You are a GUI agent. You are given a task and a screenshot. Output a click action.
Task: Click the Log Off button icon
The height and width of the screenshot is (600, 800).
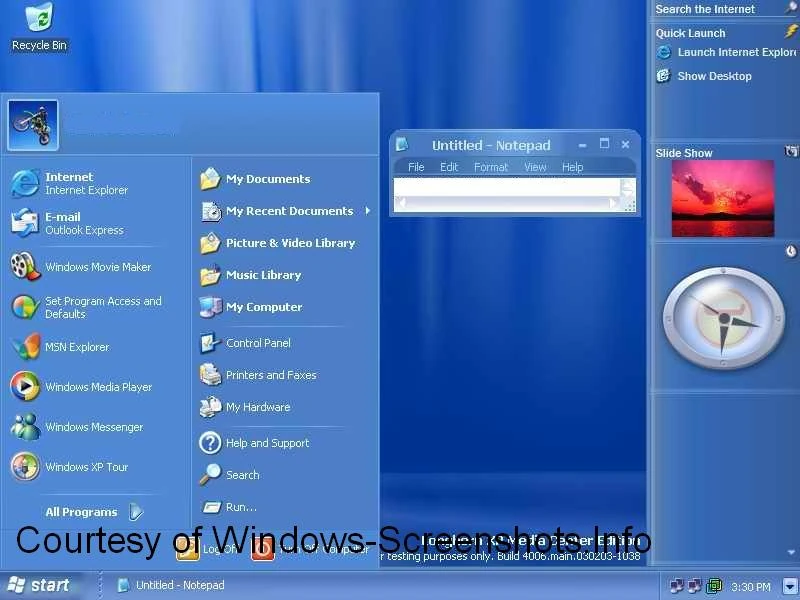188,549
